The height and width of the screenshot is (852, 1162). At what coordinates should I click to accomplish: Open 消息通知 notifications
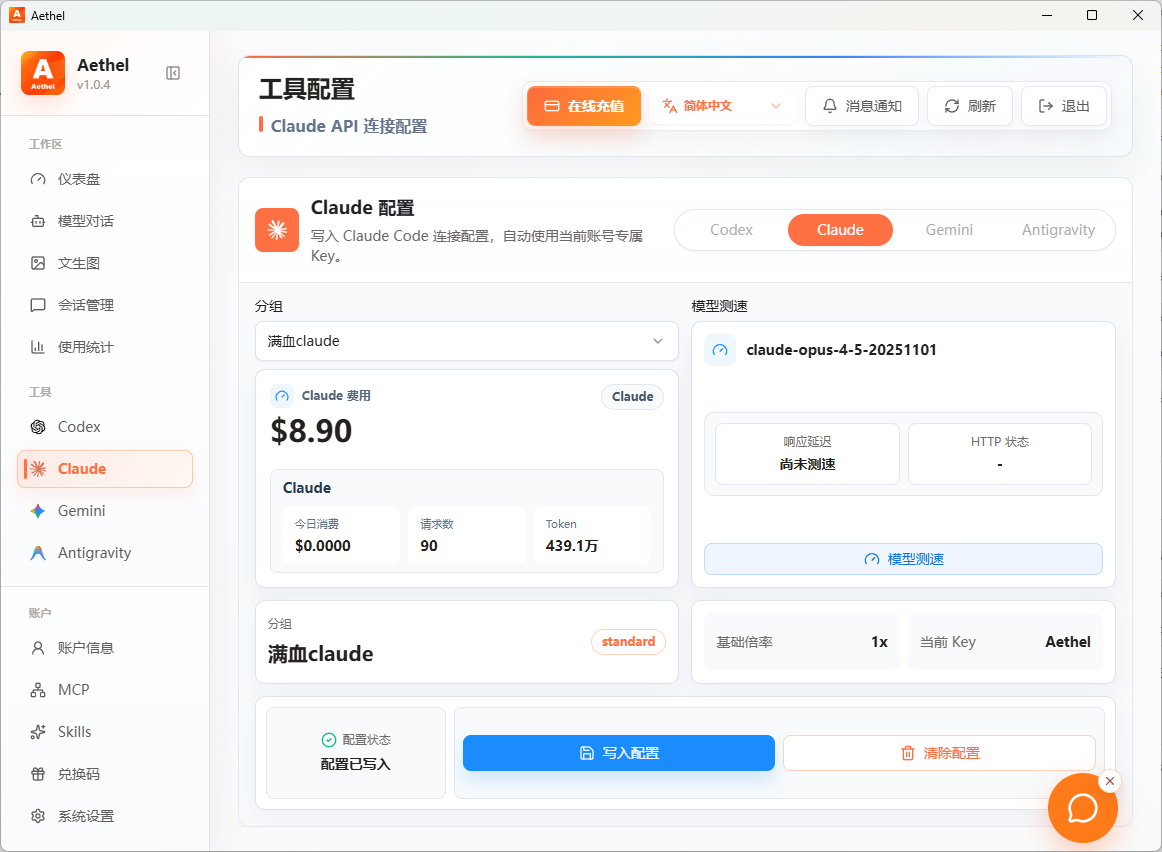point(862,106)
